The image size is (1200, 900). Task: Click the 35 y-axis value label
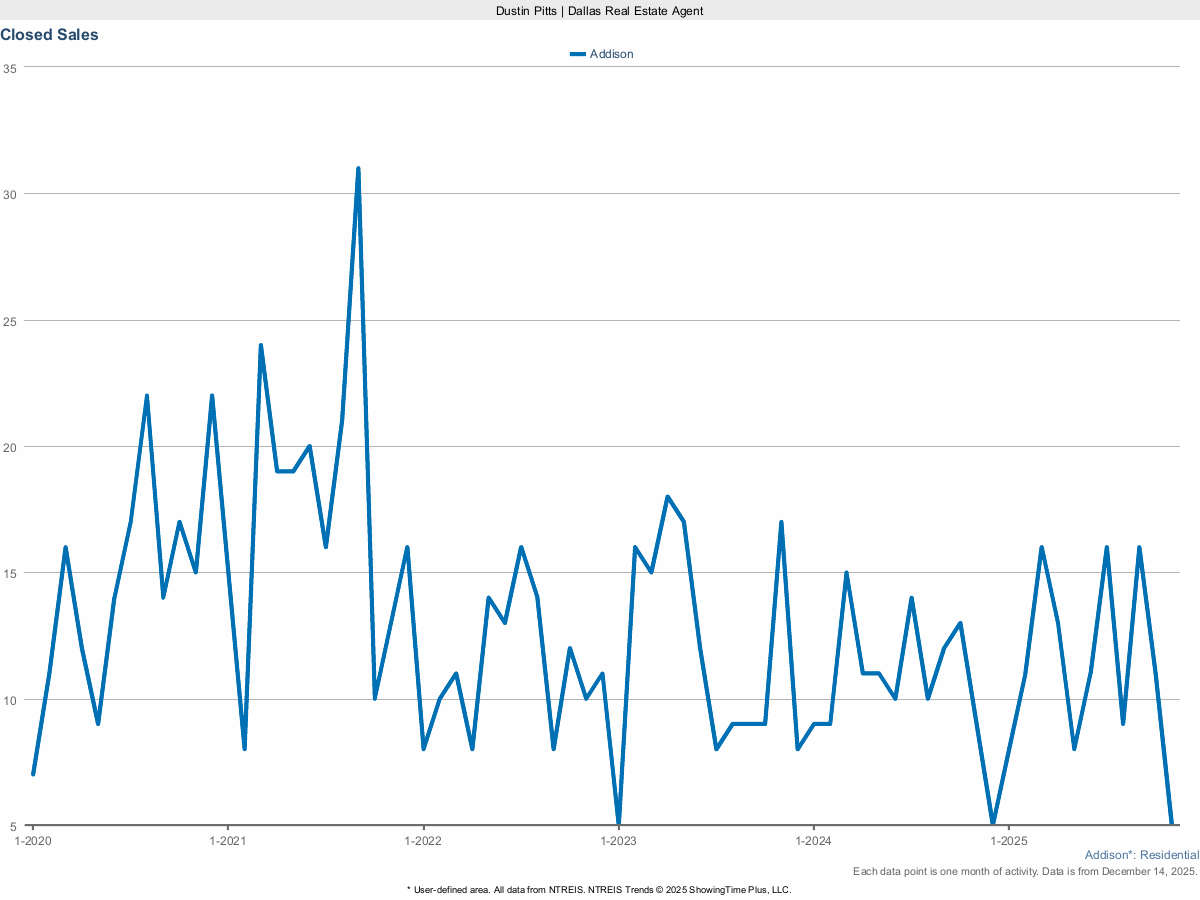(10, 68)
